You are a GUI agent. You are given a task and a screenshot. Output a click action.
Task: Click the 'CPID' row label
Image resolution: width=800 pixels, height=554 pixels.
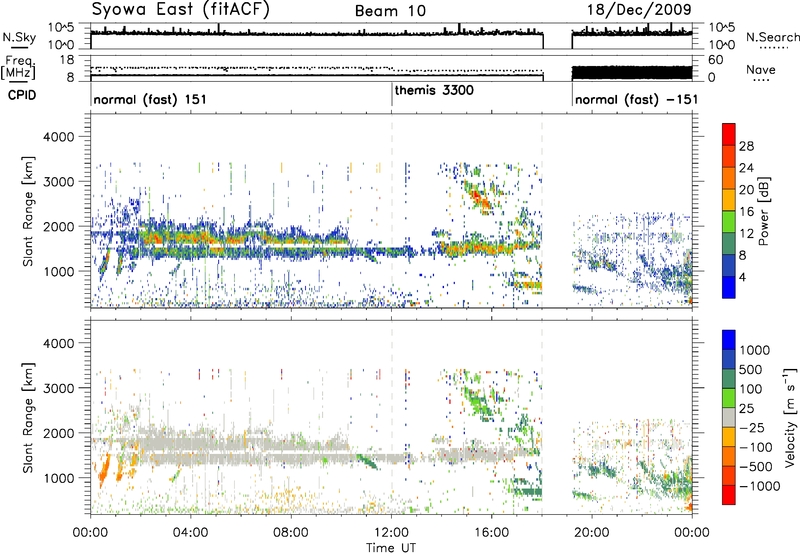tap(22, 95)
